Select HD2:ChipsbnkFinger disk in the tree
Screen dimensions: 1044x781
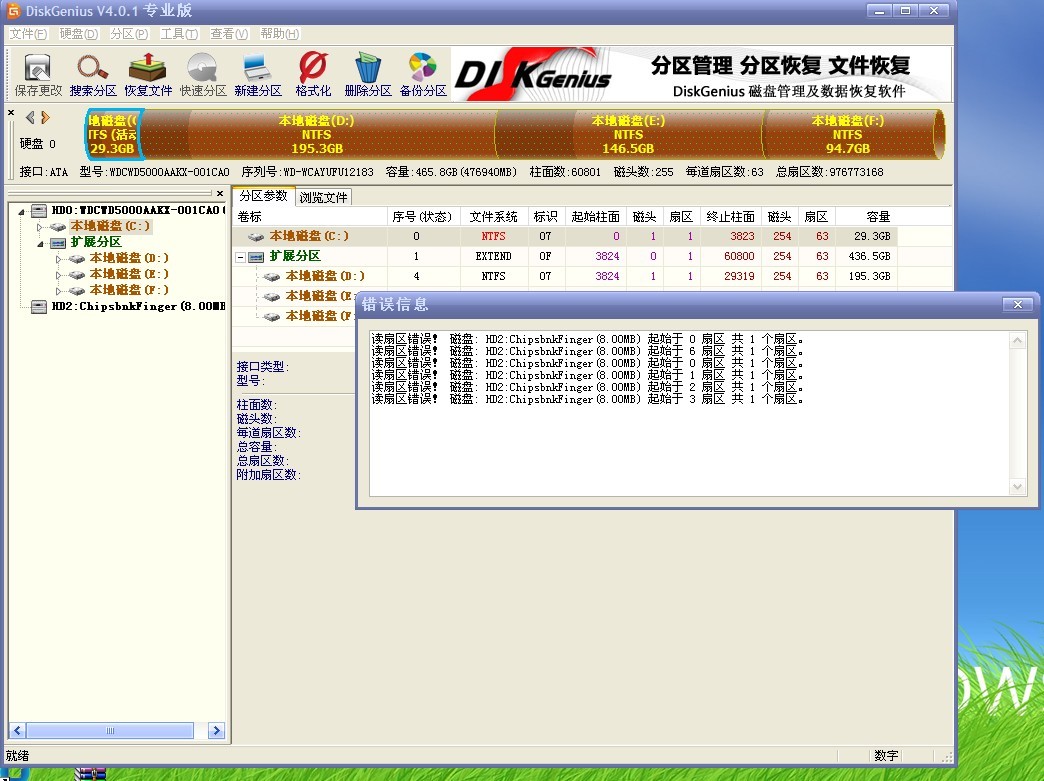(x=138, y=306)
